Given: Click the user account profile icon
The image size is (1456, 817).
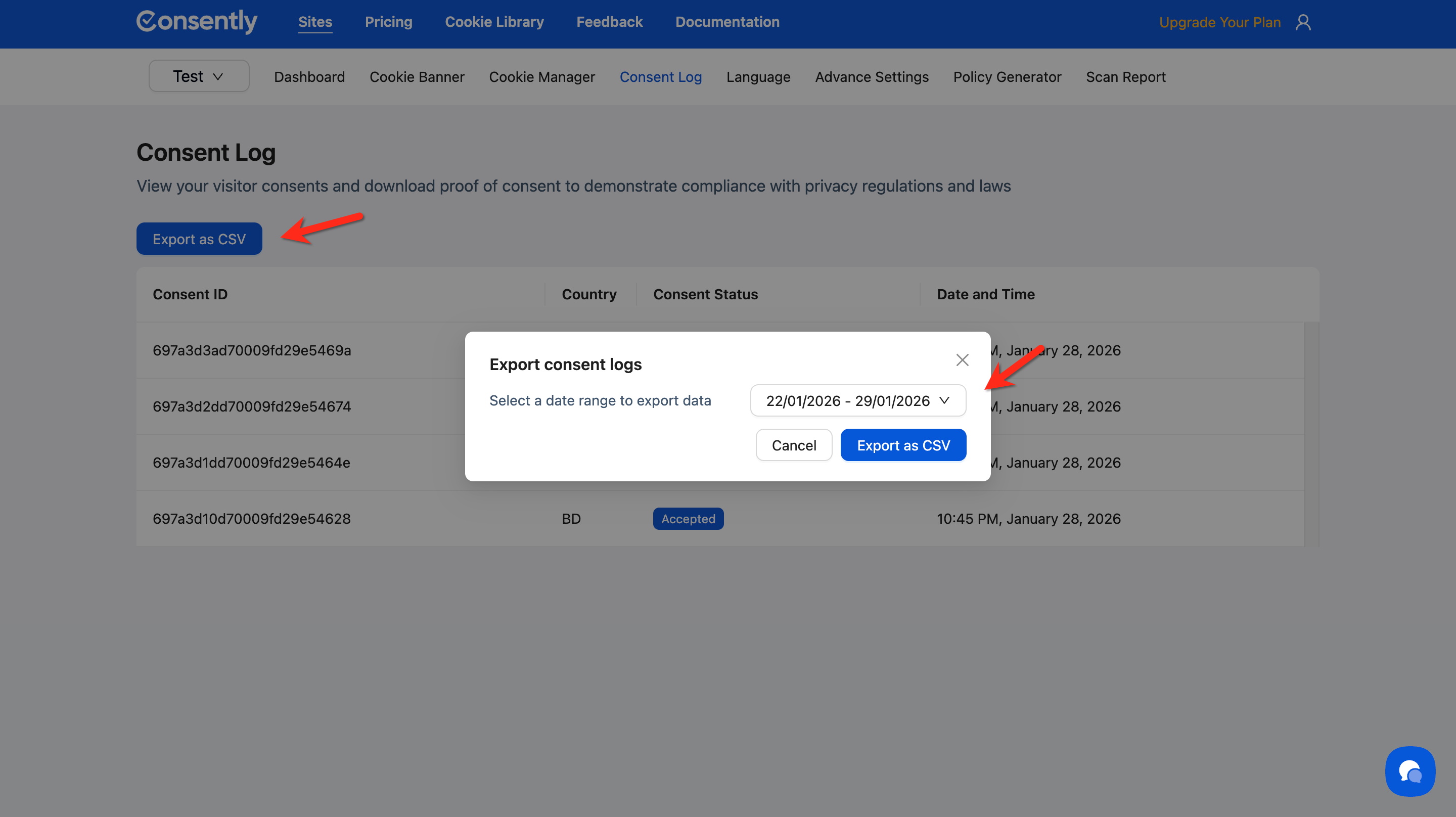Looking at the screenshot, I should pos(1303,23).
